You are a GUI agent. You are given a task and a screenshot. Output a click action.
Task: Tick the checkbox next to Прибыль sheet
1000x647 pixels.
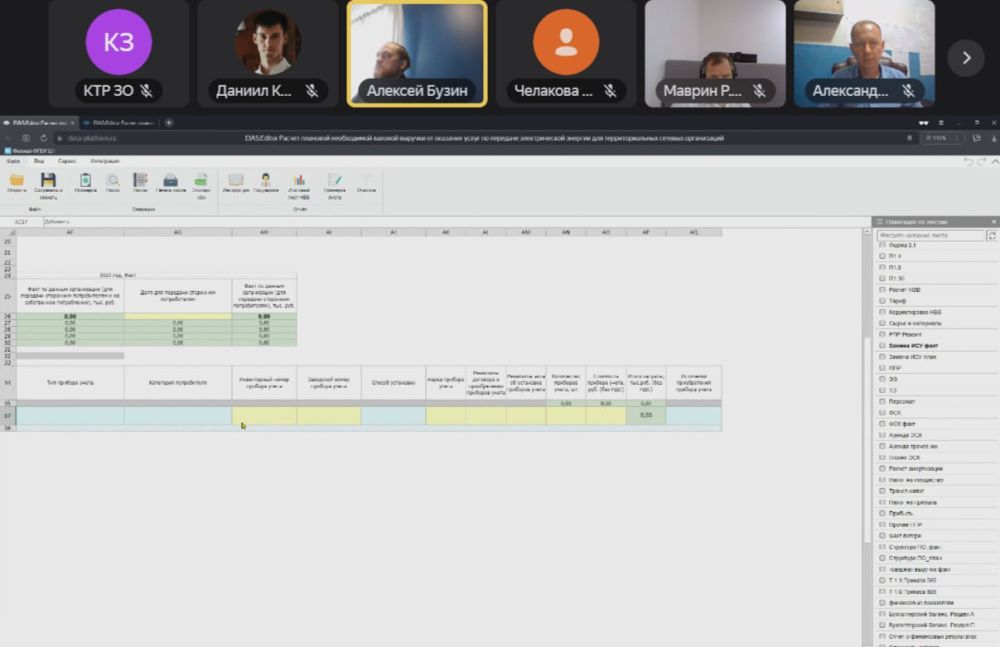pos(881,513)
